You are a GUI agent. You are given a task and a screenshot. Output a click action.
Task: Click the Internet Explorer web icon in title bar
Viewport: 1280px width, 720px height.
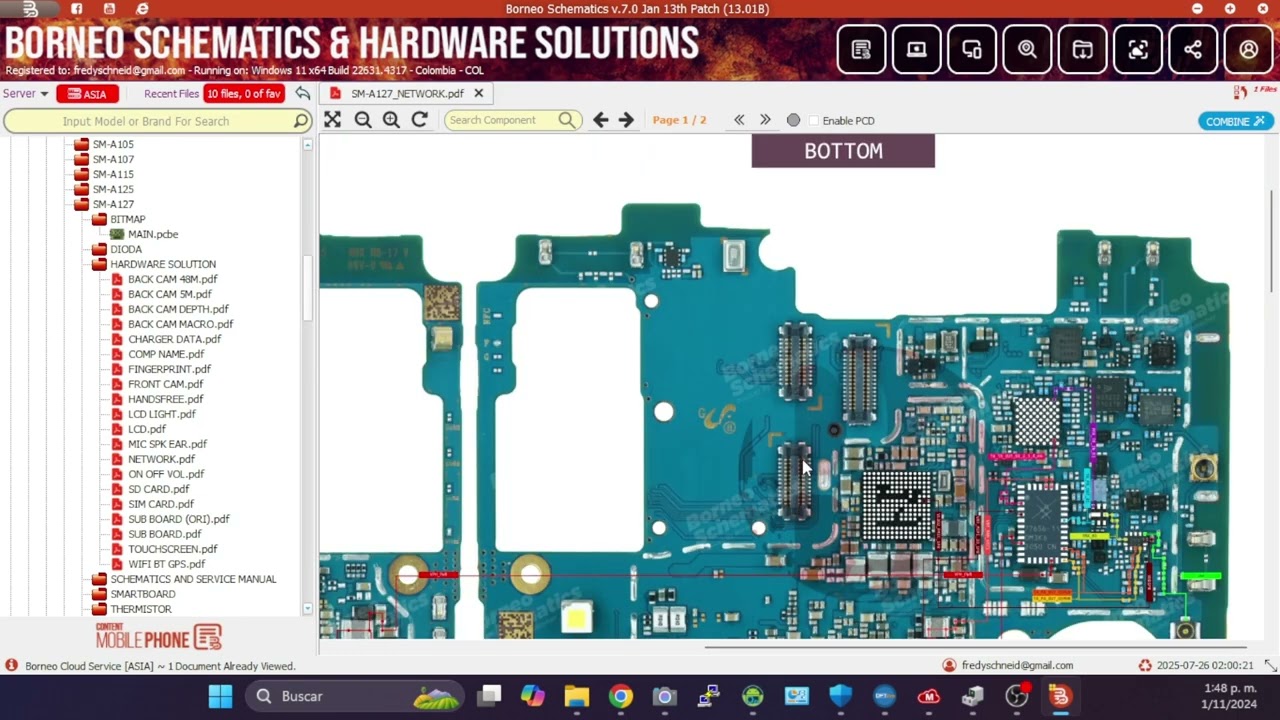[x=142, y=9]
